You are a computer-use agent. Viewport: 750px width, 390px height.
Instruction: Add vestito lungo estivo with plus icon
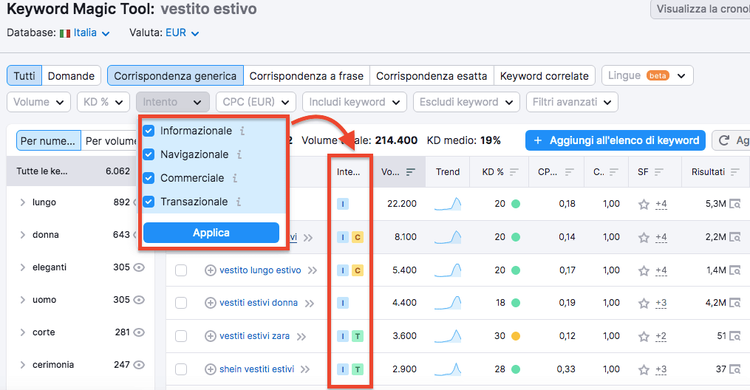click(x=210, y=270)
